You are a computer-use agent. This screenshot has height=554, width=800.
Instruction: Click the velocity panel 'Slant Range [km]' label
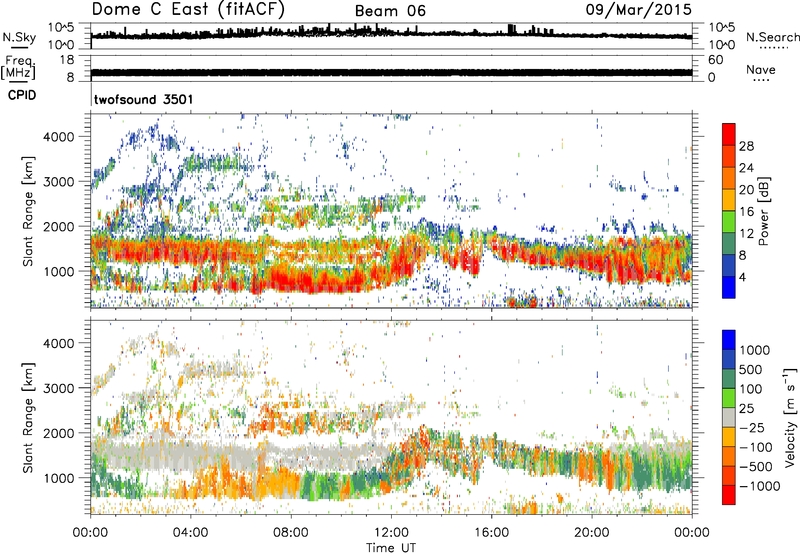(x=28, y=417)
